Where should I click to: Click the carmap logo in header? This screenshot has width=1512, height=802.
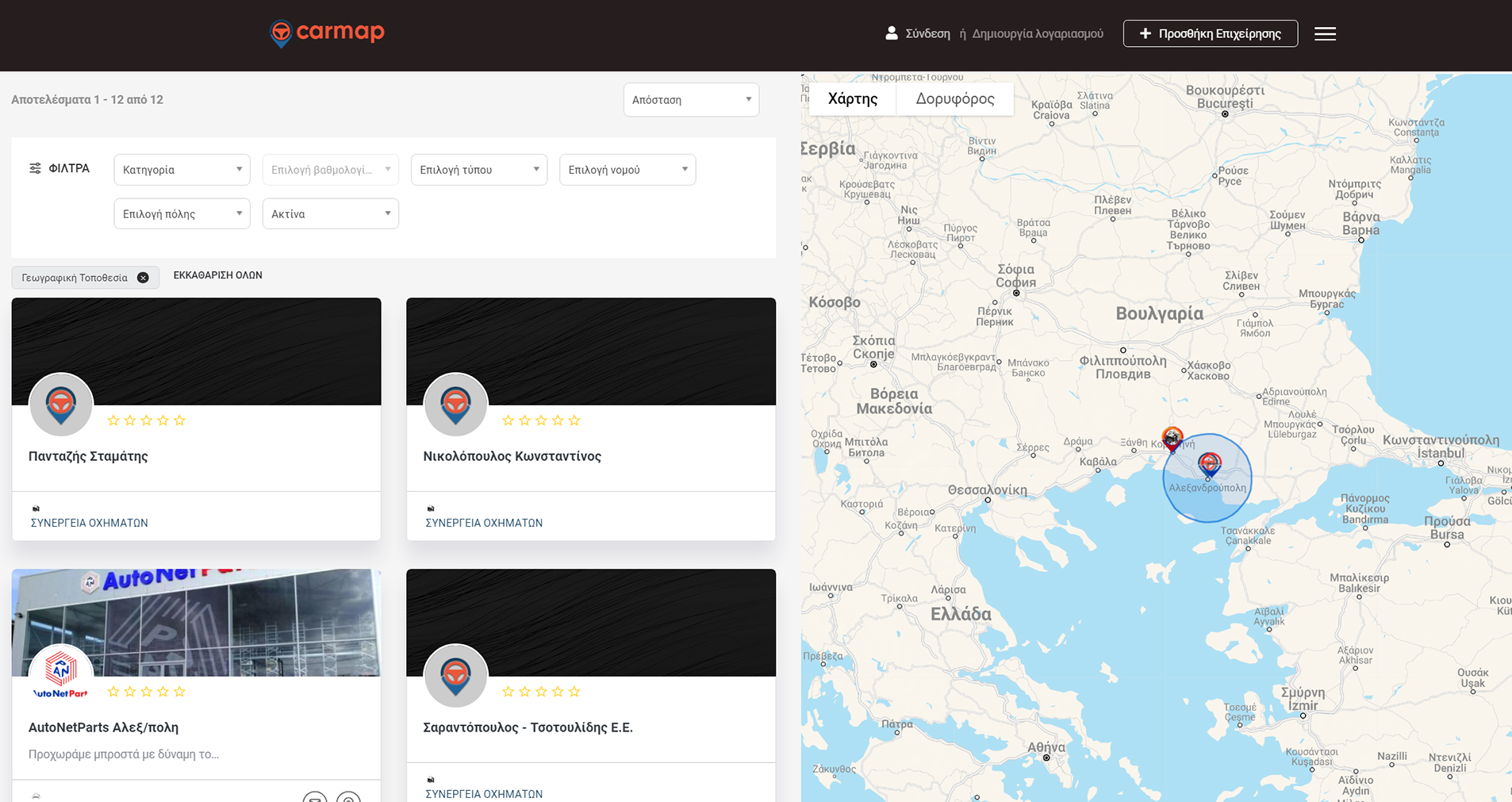click(x=327, y=33)
